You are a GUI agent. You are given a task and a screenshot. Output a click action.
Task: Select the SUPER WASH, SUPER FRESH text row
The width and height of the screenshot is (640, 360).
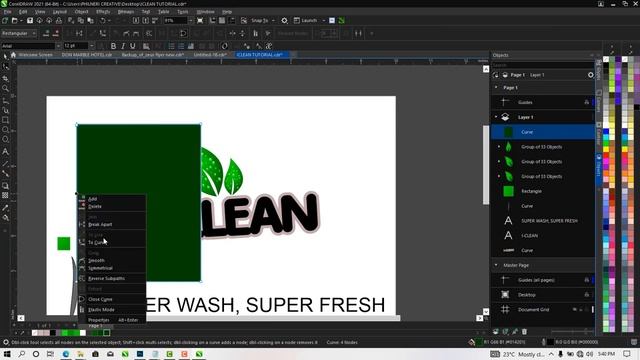pos(543,220)
